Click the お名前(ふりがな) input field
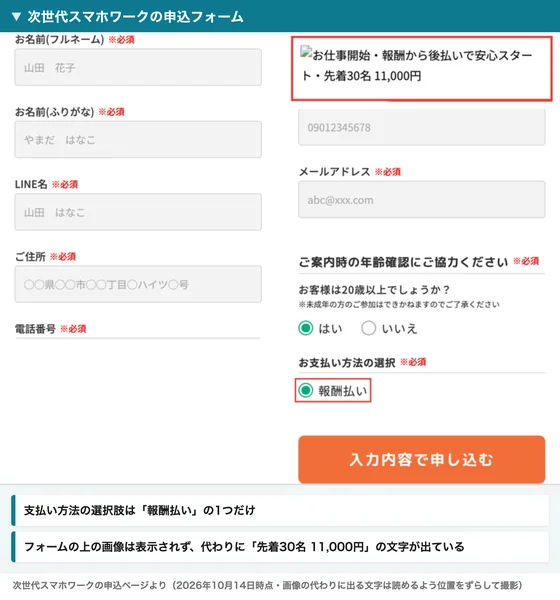This screenshot has height=600, width=560. click(x=138, y=140)
